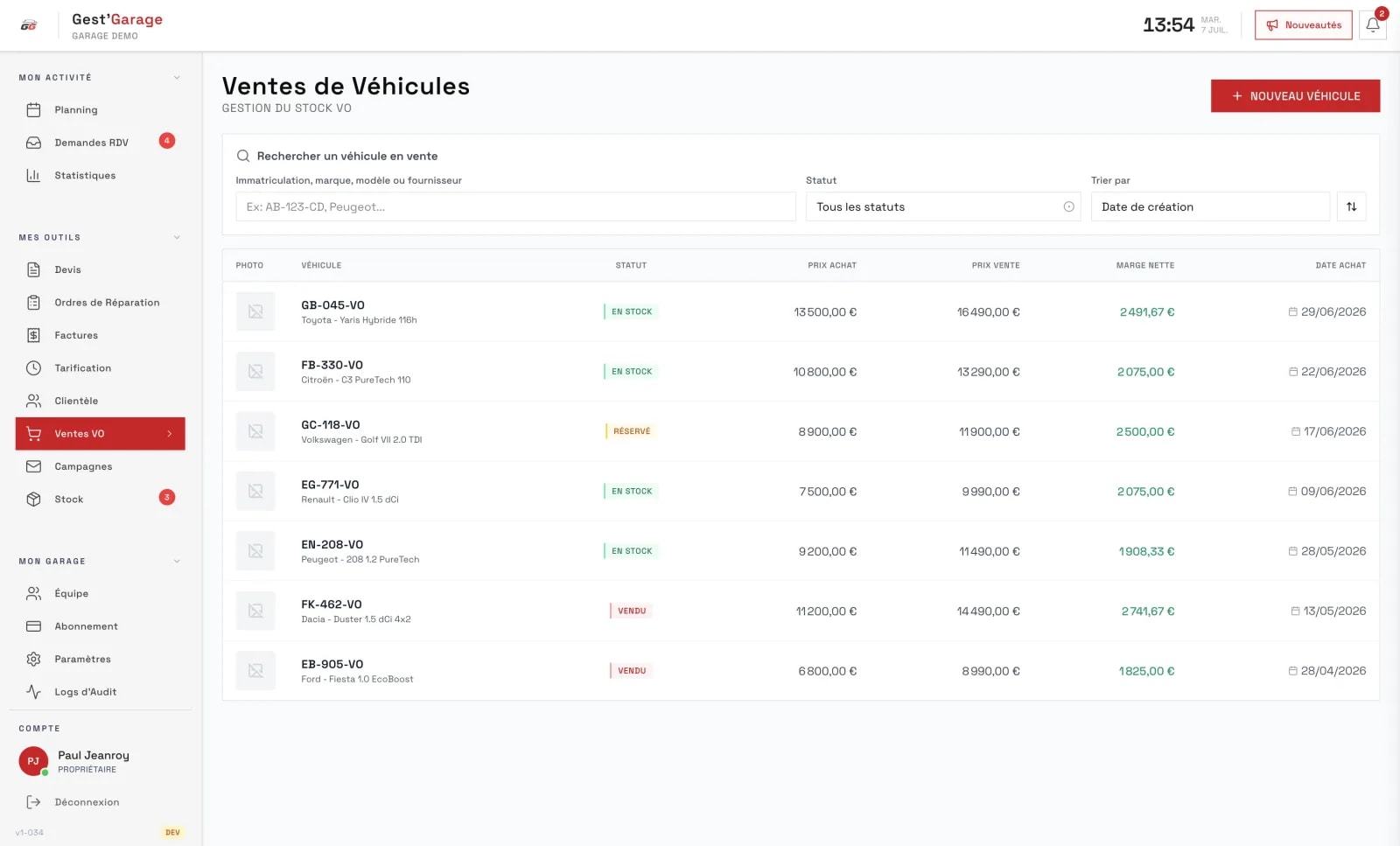Click the Réservé status badge for GC-118-VO
Viewport: 1400px width, 846px height.
pyautogui.click(x=631, y=431)
